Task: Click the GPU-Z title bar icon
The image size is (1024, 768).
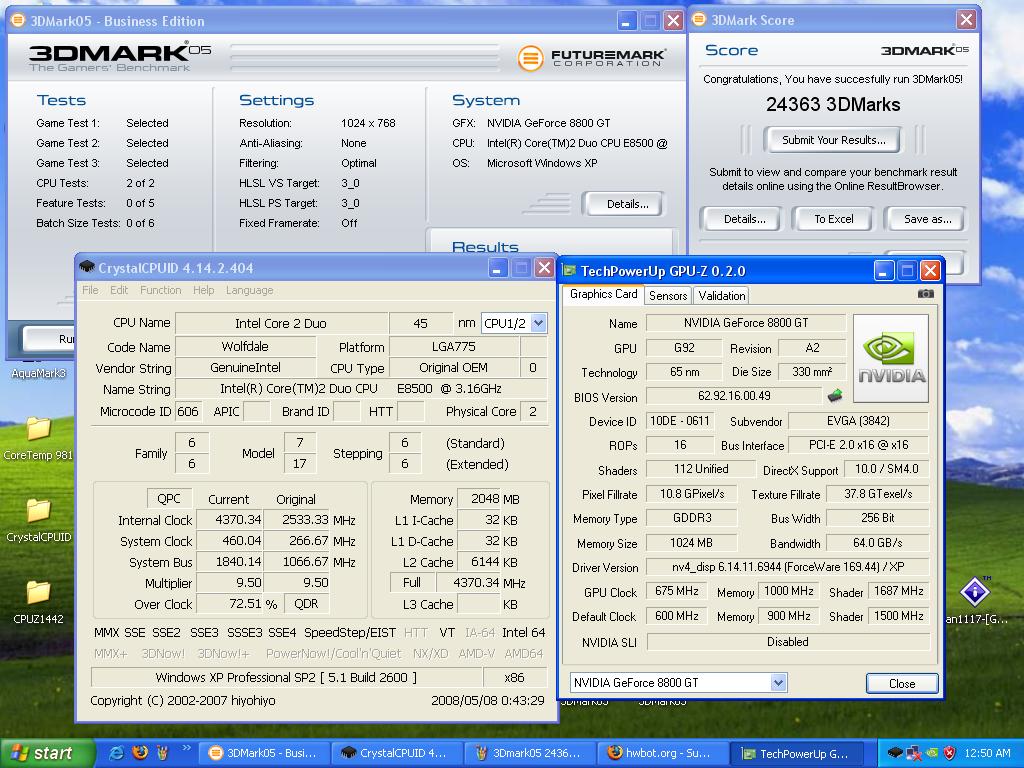Action: (569, 270)
